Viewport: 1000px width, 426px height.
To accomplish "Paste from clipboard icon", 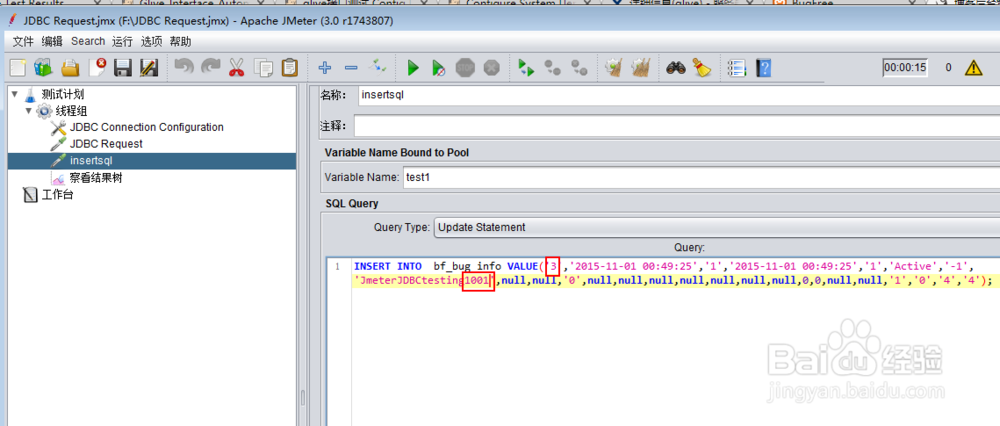I will click(x=290, y=67).
